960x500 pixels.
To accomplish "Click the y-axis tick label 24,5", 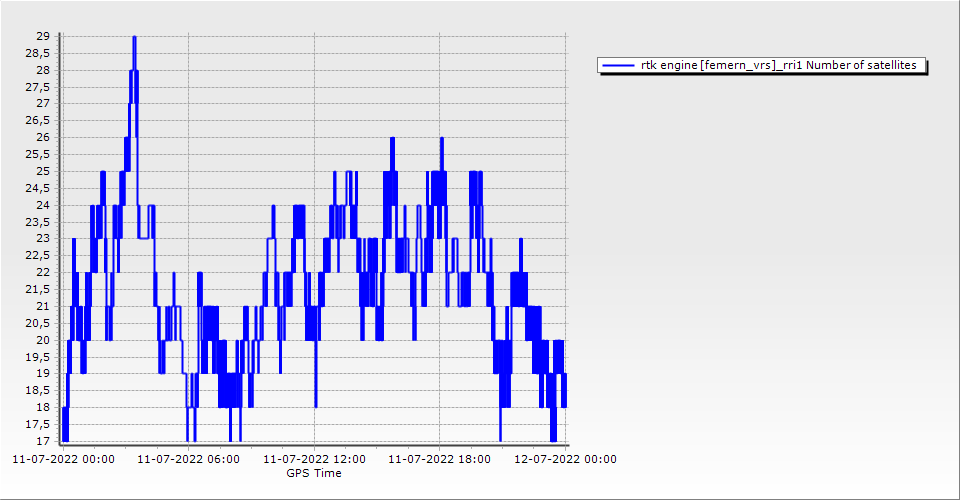I will 38,188.
